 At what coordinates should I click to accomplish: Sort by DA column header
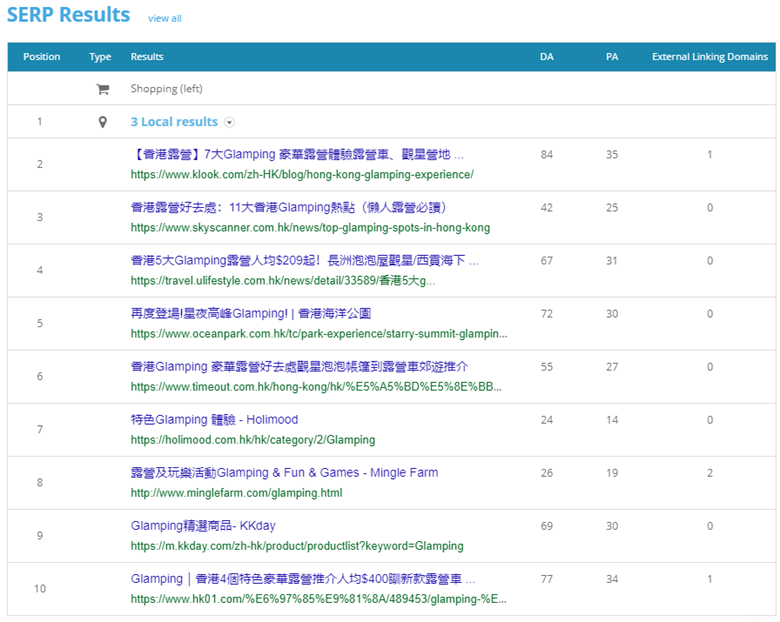[546, 57]
